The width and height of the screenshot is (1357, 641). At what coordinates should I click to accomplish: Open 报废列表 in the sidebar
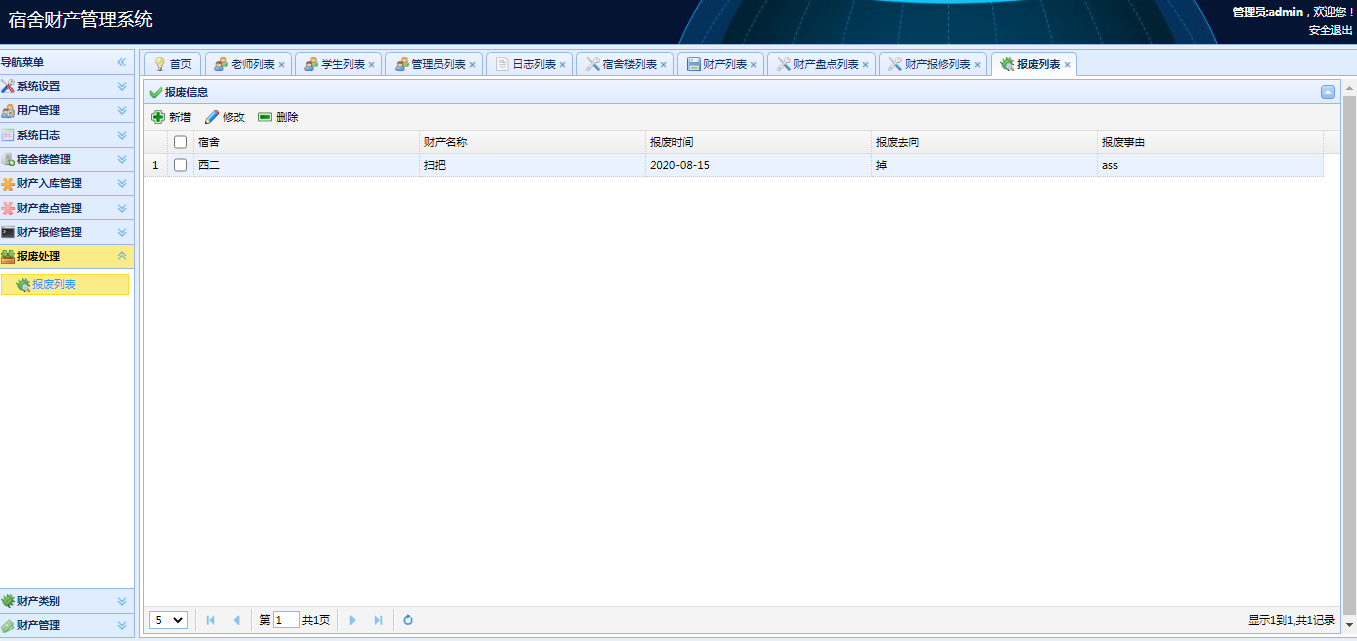(54, 284)
